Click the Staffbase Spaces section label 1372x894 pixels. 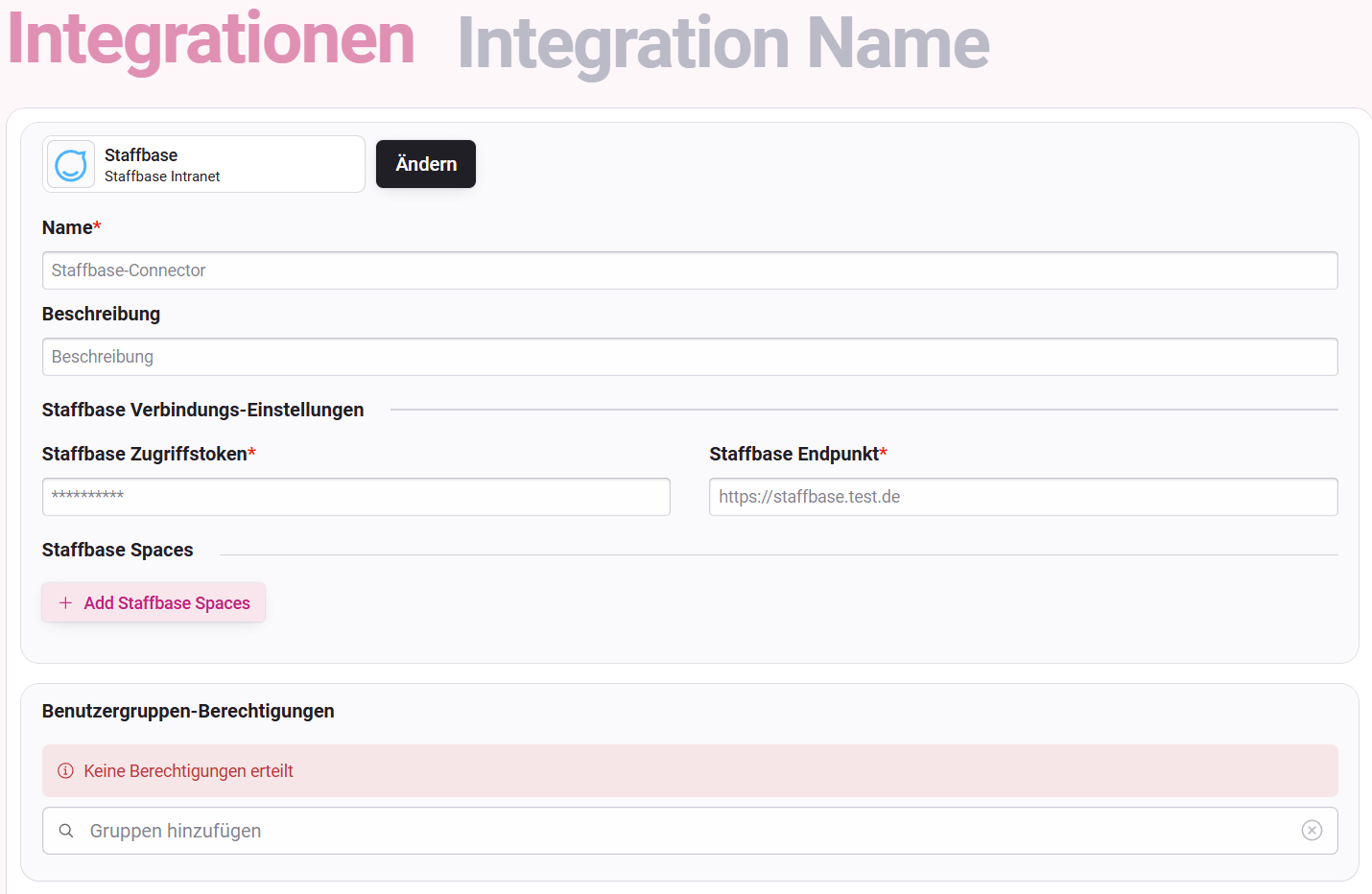click(x=118, y=550)
